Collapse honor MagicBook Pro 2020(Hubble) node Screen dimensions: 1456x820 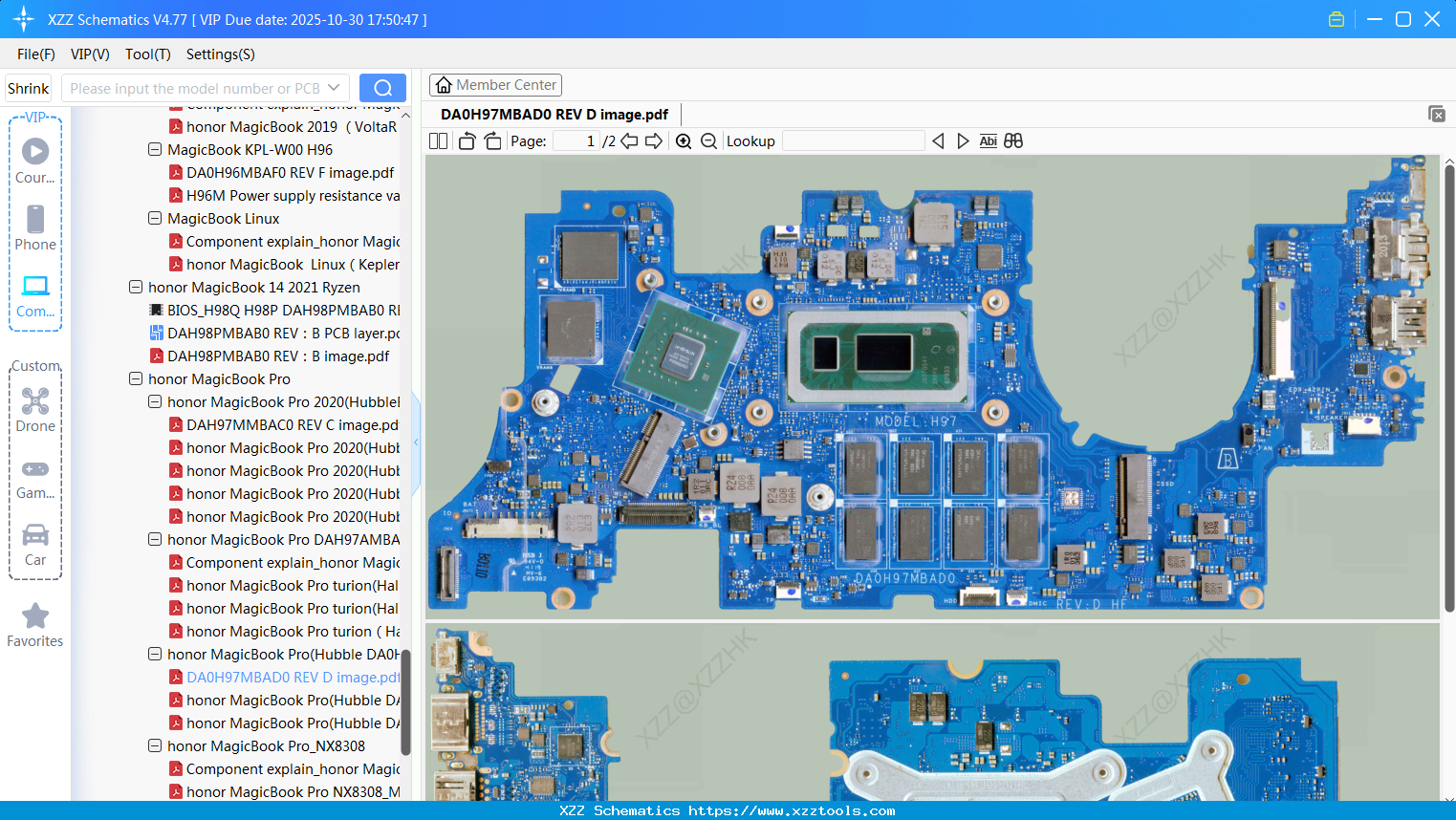click(155, 401)
